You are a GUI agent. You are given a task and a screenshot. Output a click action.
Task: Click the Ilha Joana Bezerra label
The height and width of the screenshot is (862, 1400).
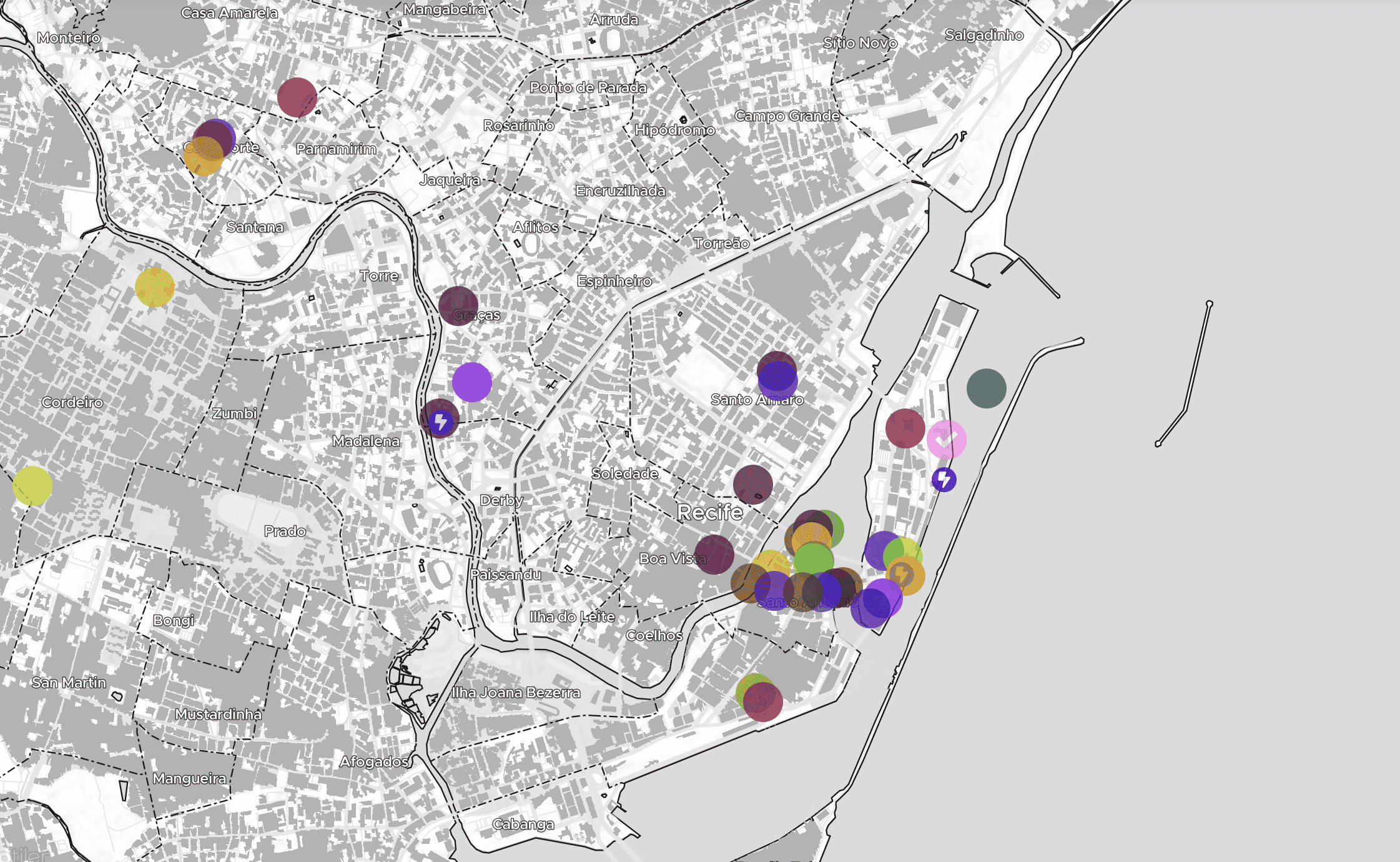[516, 692]
